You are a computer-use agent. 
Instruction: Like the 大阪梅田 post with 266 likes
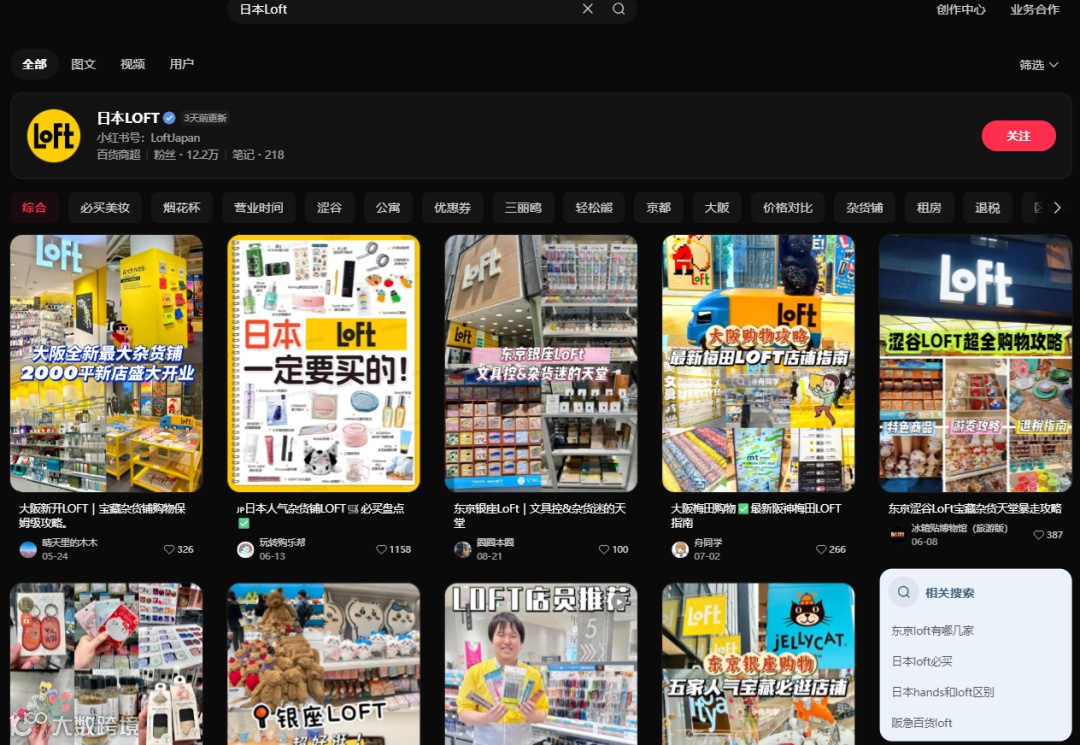821,549
